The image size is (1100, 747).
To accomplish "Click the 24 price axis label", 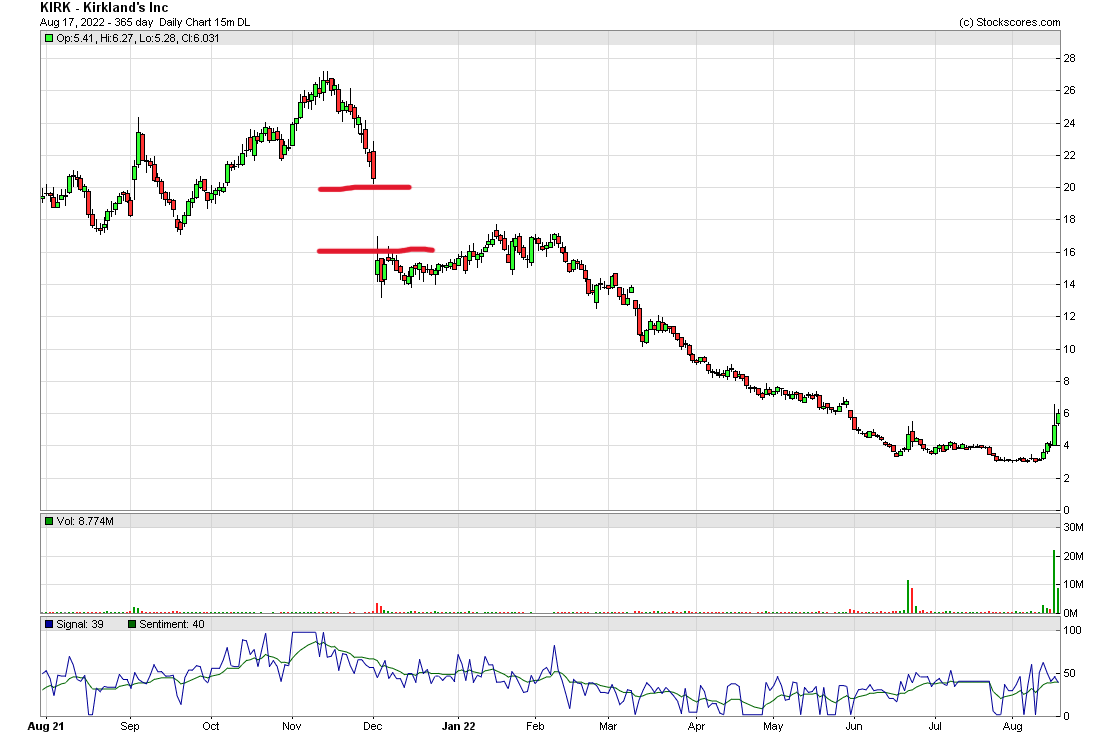I will 1070,123.
